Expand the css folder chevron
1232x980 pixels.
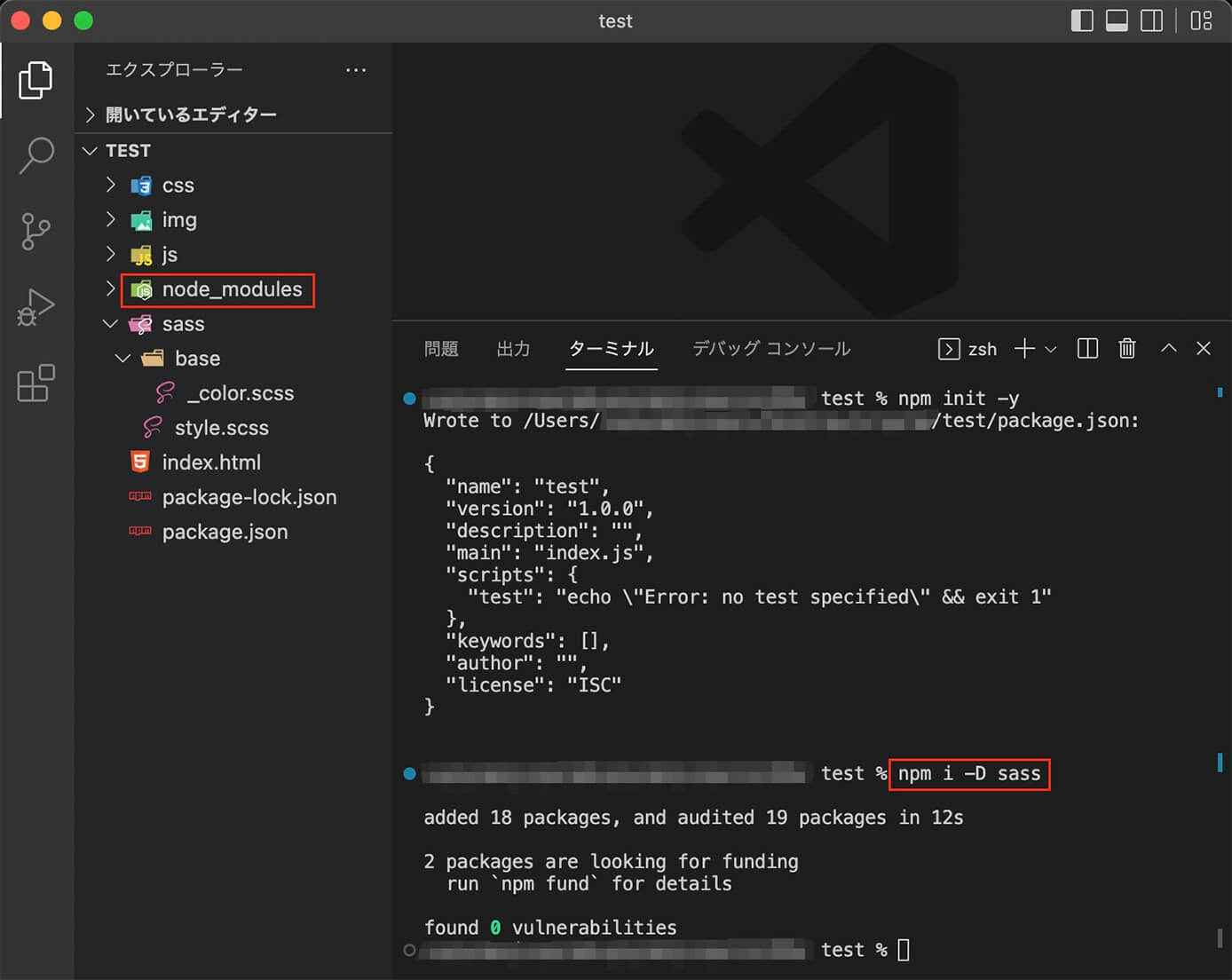[x=110, y=185]
